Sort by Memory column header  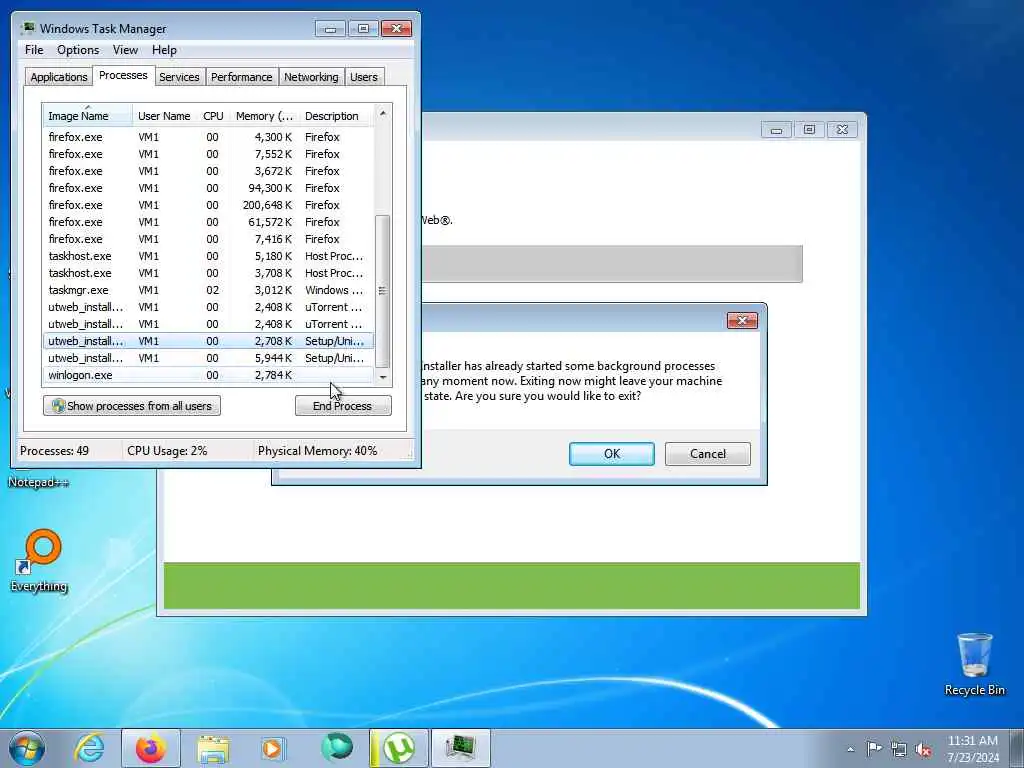[x=264, y=116]
